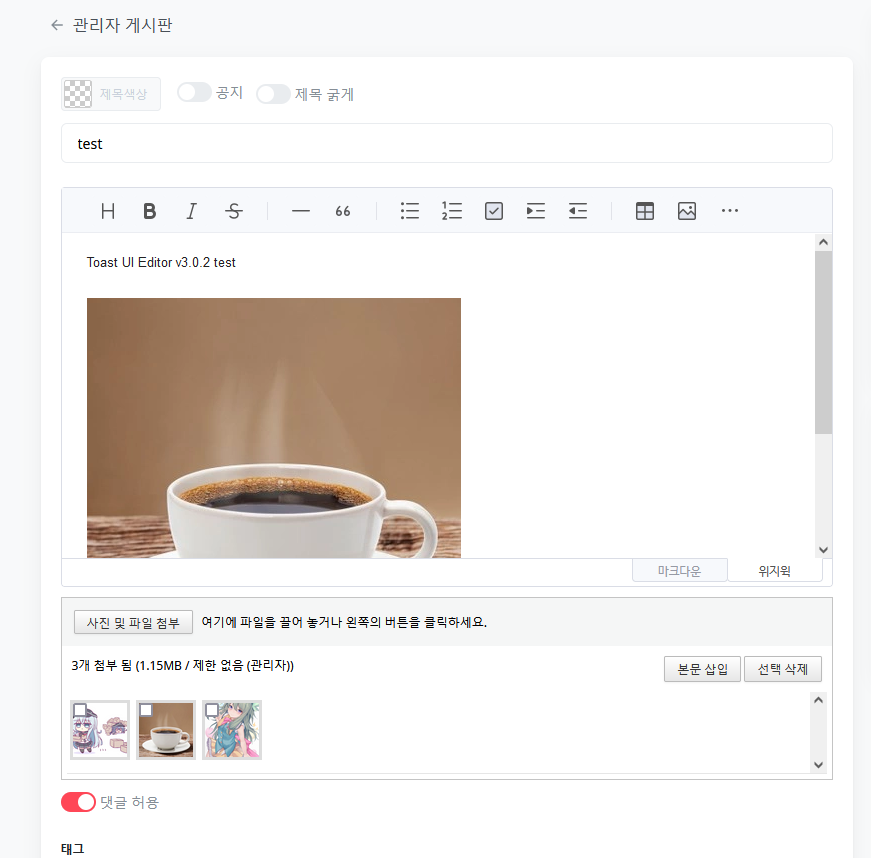Switch to the 마크다운 editing tab
The height and width of the screenshot is (858, 871).
(679, 570)
